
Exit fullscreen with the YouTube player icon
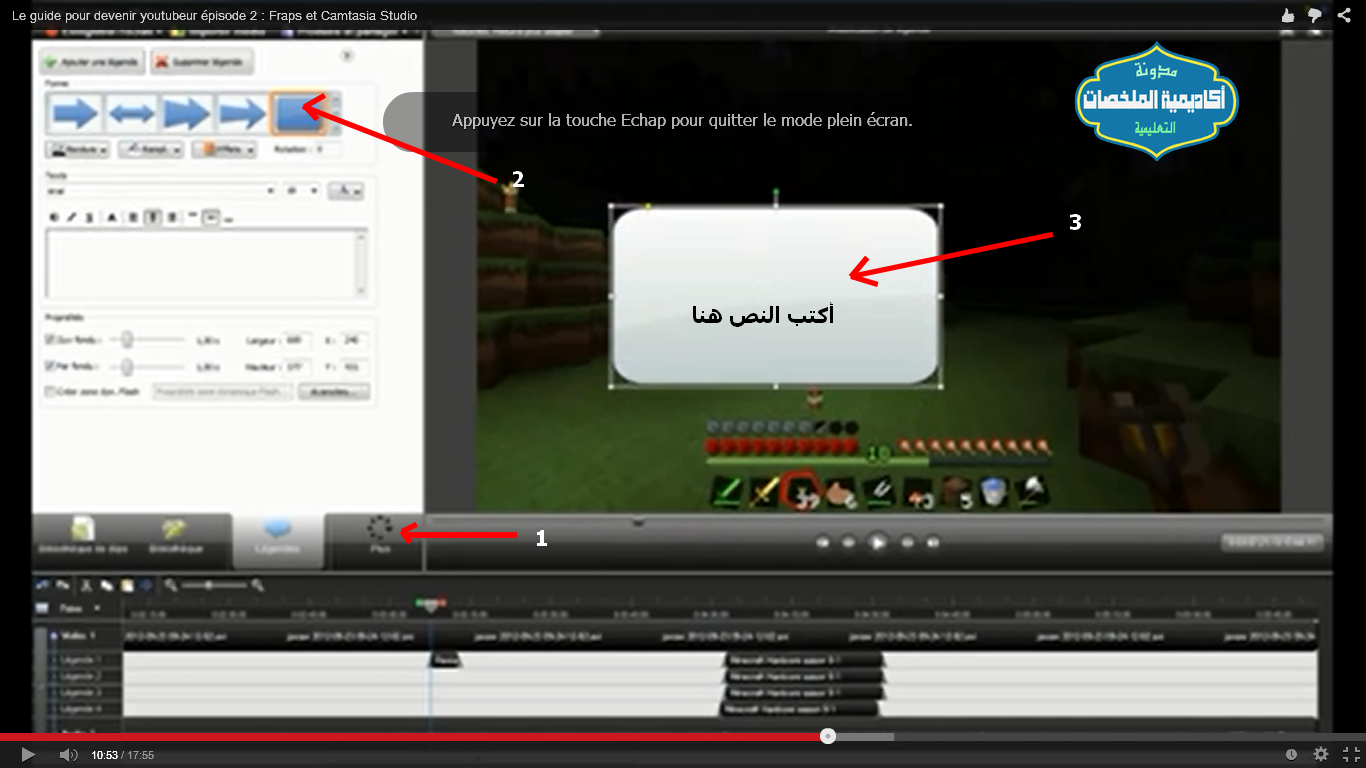(x=1351, y=754)
